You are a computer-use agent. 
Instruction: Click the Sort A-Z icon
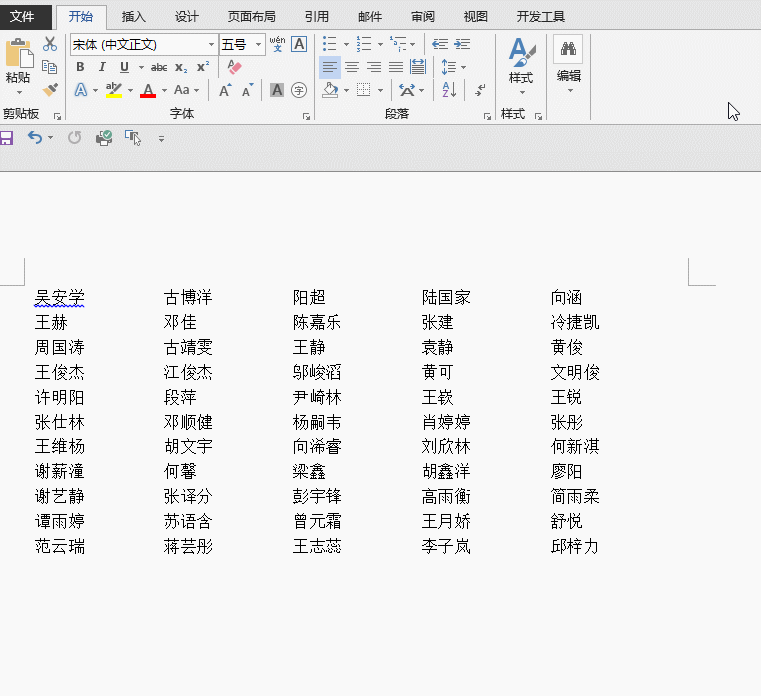point(449,90)
